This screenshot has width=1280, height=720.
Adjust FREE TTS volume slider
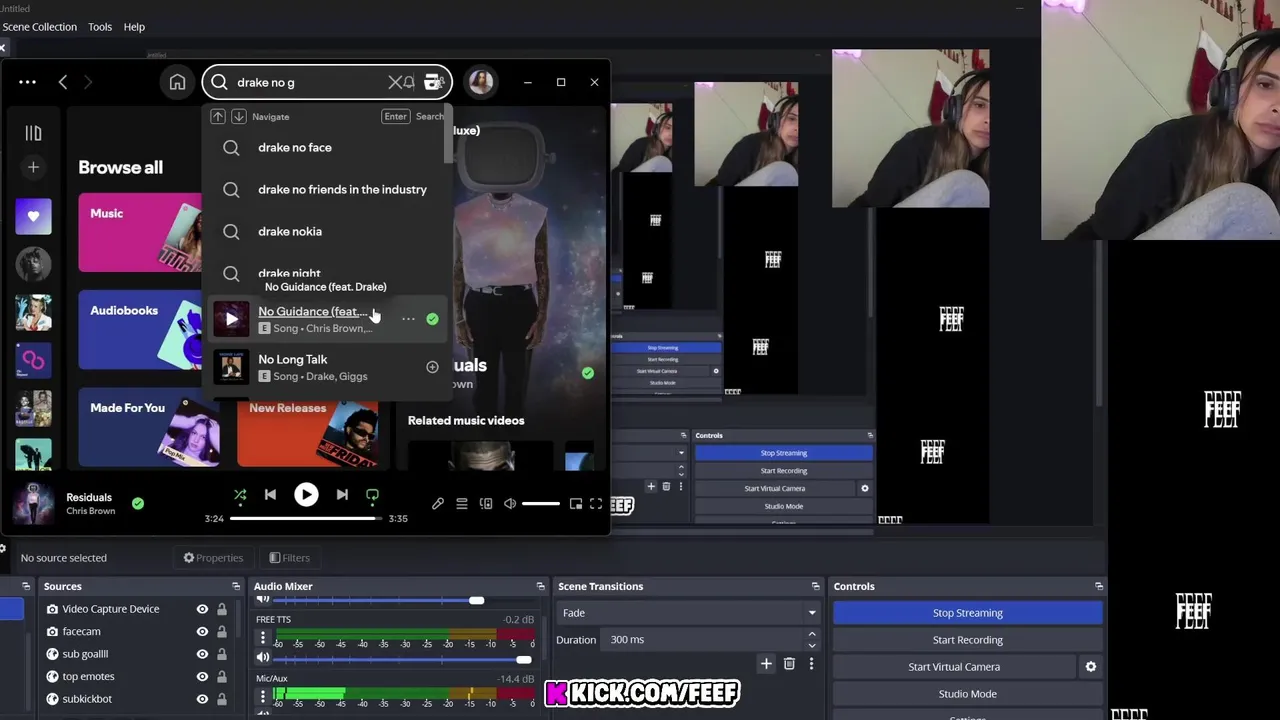[403, 659]
